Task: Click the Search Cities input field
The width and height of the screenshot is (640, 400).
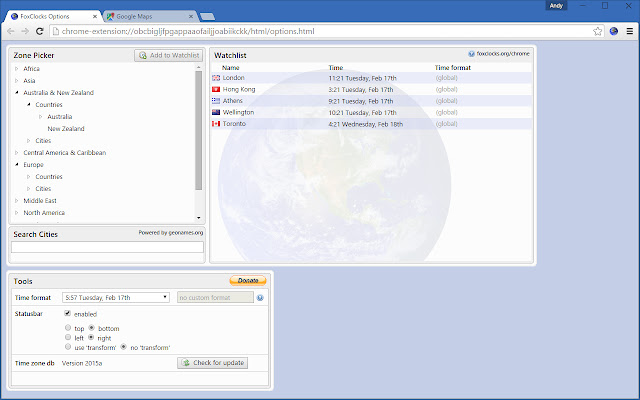Action: tap(106, 246)
